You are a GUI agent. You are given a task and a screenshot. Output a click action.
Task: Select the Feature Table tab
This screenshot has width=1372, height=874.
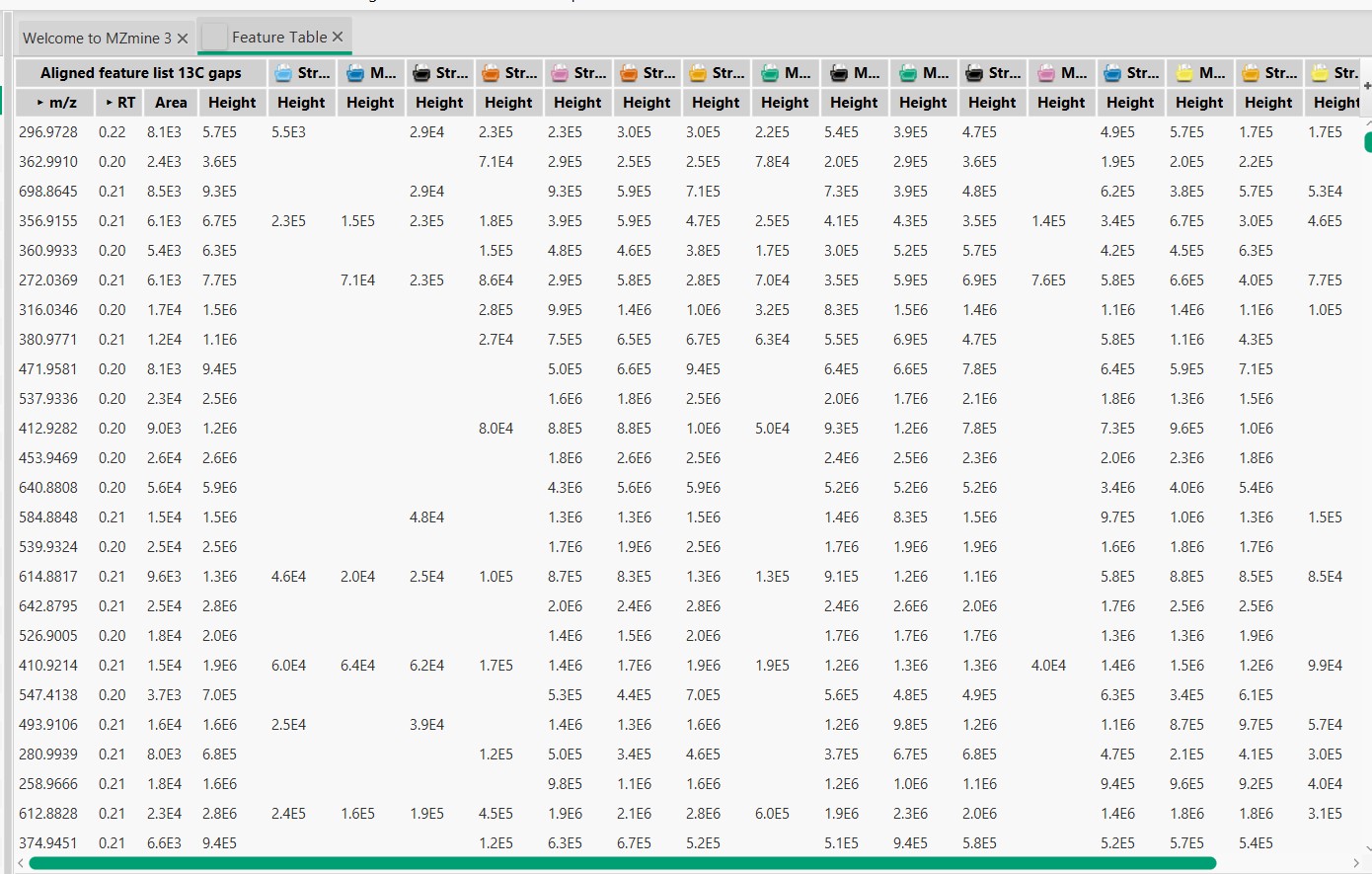tap(278, 38)
